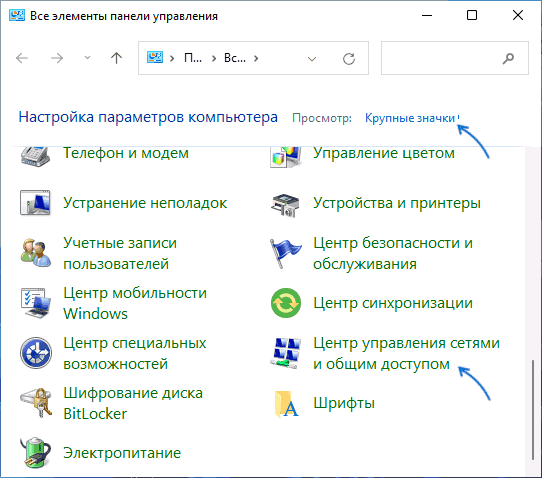Viewport: 542px width, 478px height.
Task: Open the Security and Maintenance flag icon
Action: pos(286,253)
